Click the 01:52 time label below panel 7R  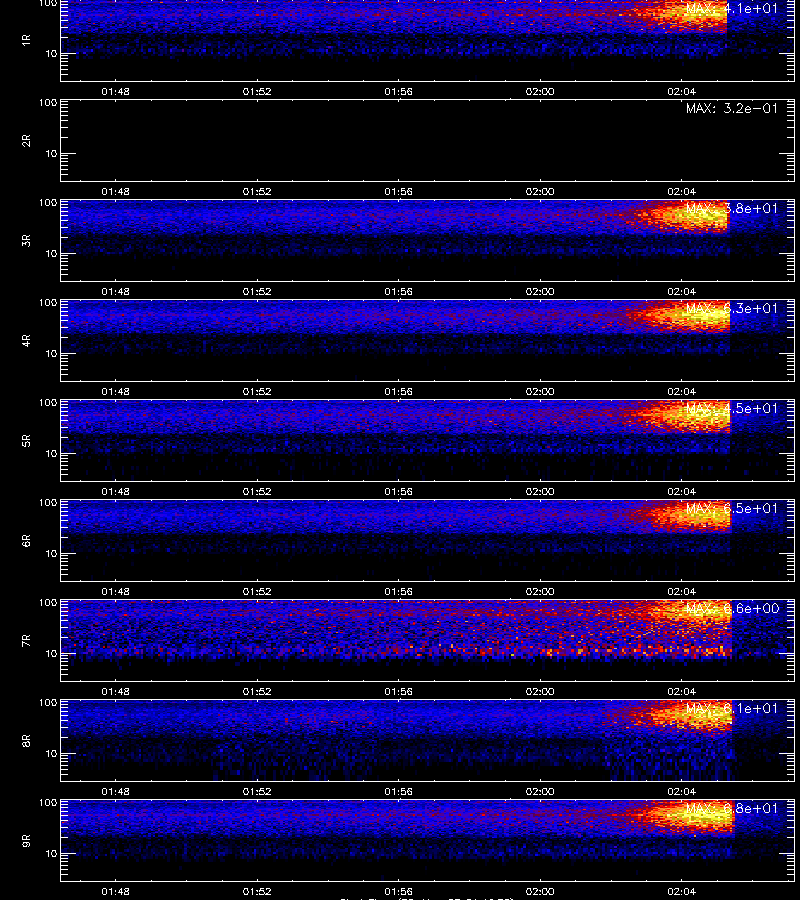[257, 692]
